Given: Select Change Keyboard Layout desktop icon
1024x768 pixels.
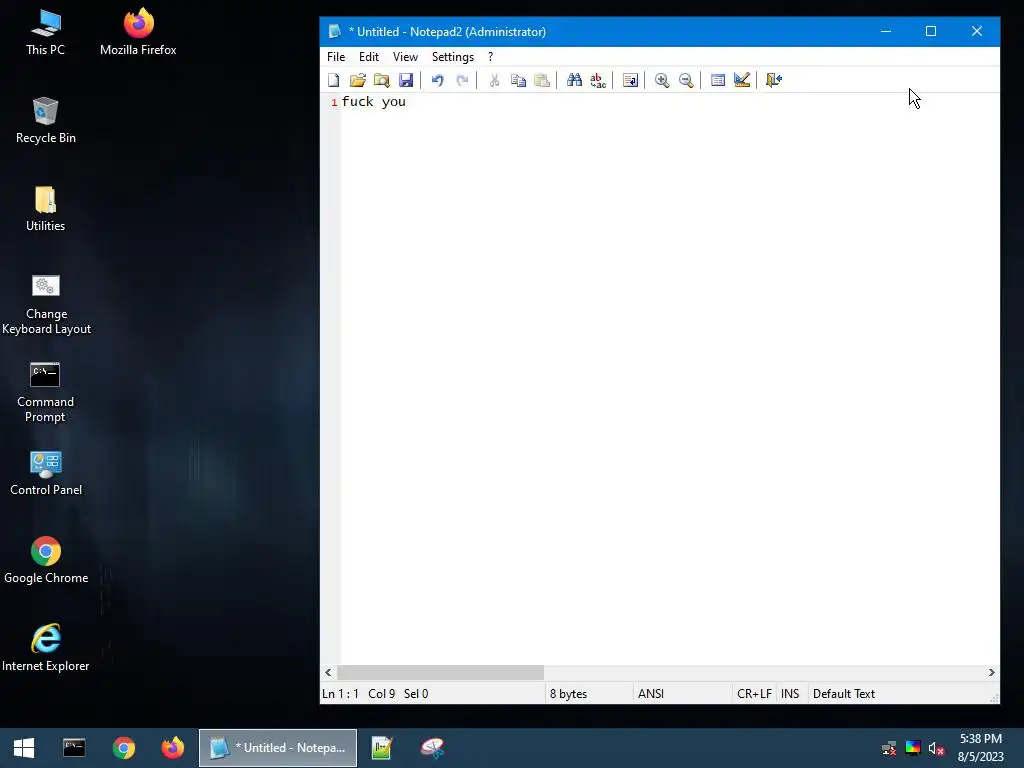Looking at the screenshot, I should 46,304.
